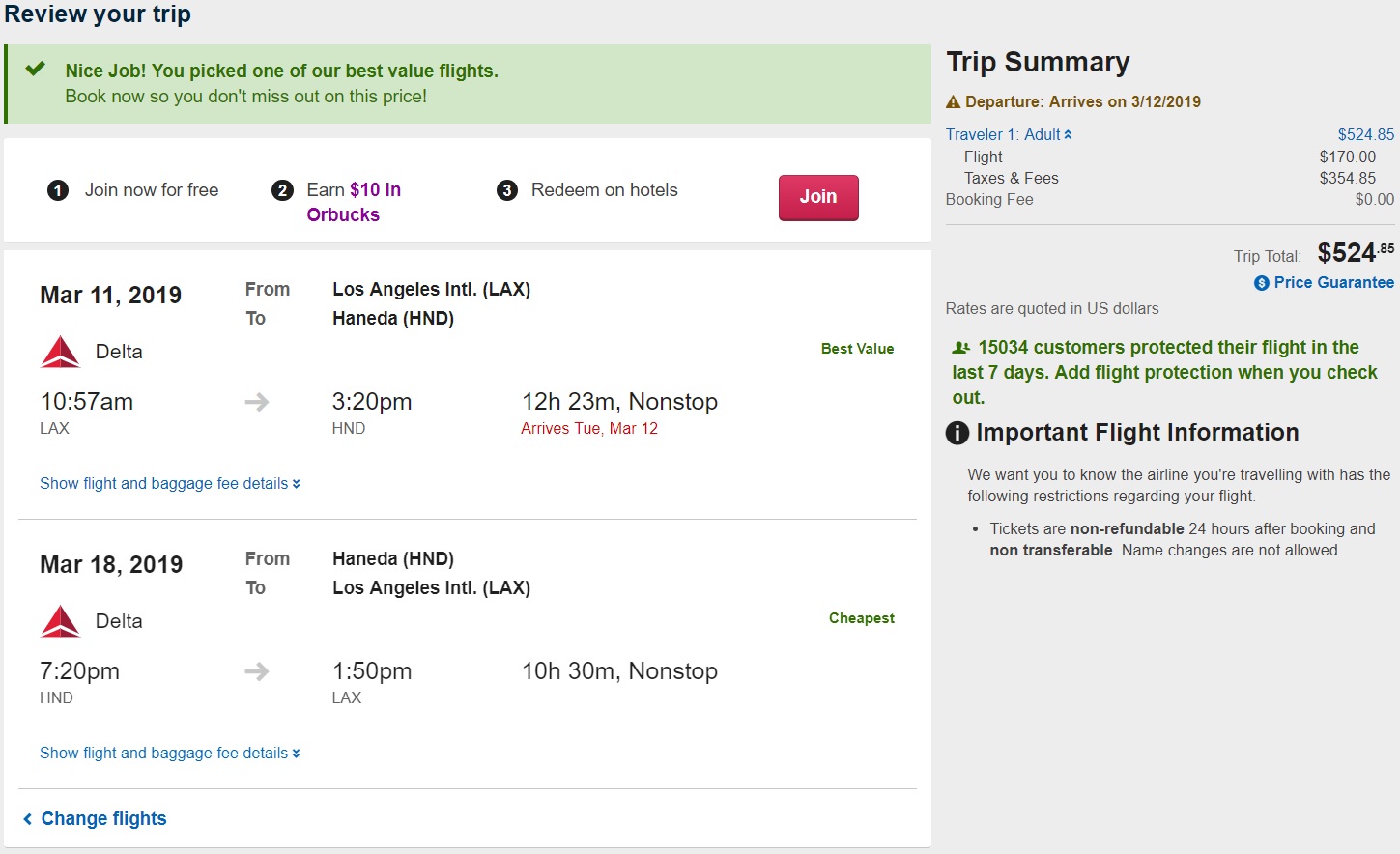The height and width of the screenshot is (854, 1400).
Task: Click the Price Guarantee dollar icon
Action: [1262, 283]
